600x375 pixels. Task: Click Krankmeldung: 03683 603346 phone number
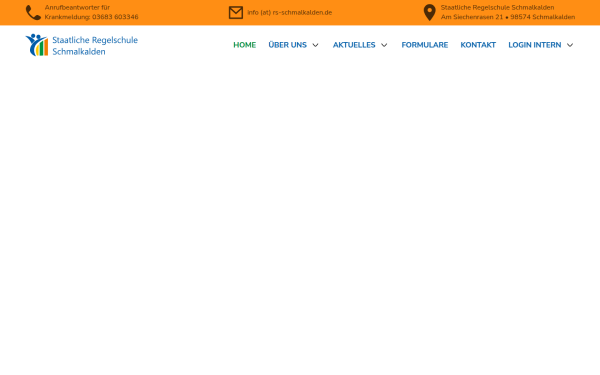pyautogui.click(x=91, y=17)
